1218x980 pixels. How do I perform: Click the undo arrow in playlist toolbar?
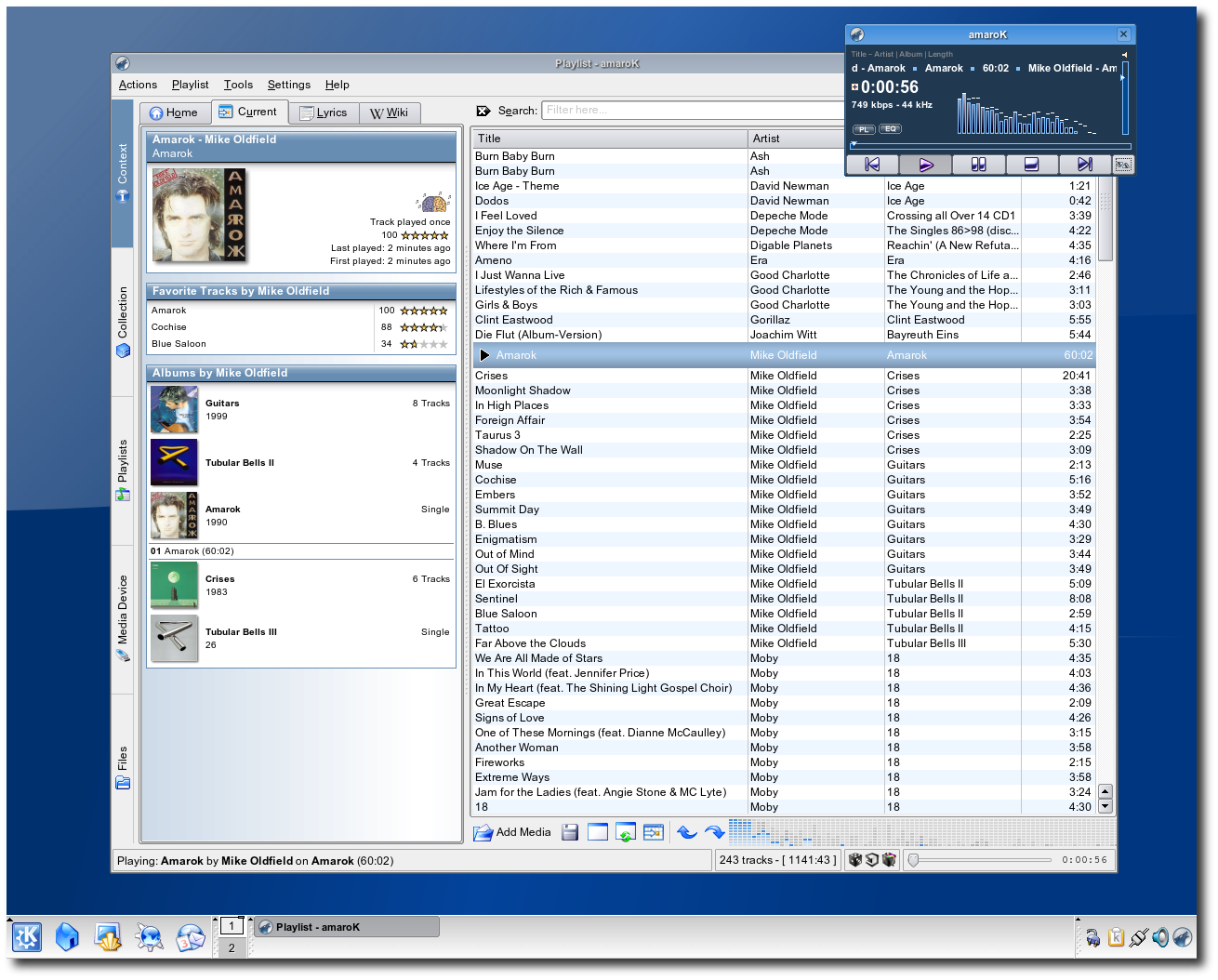click(x=687, y=832)
